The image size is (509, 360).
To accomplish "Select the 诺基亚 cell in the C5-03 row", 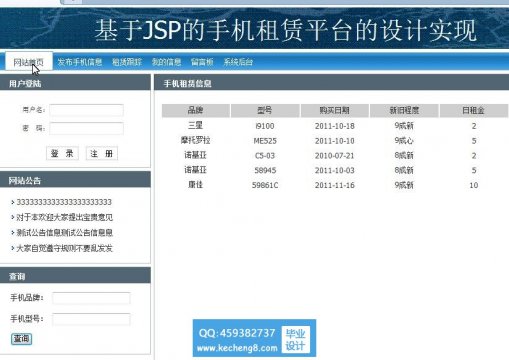I will pyautogui.click(x=196, y=155).
